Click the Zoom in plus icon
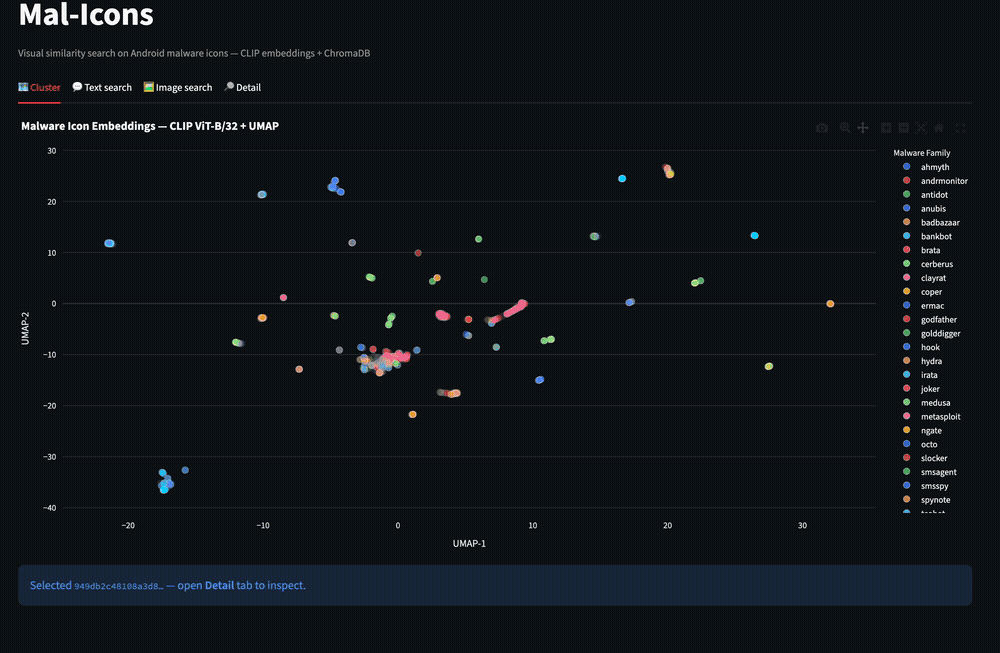This screenshot has width=1000, height=653. [886, 128]
